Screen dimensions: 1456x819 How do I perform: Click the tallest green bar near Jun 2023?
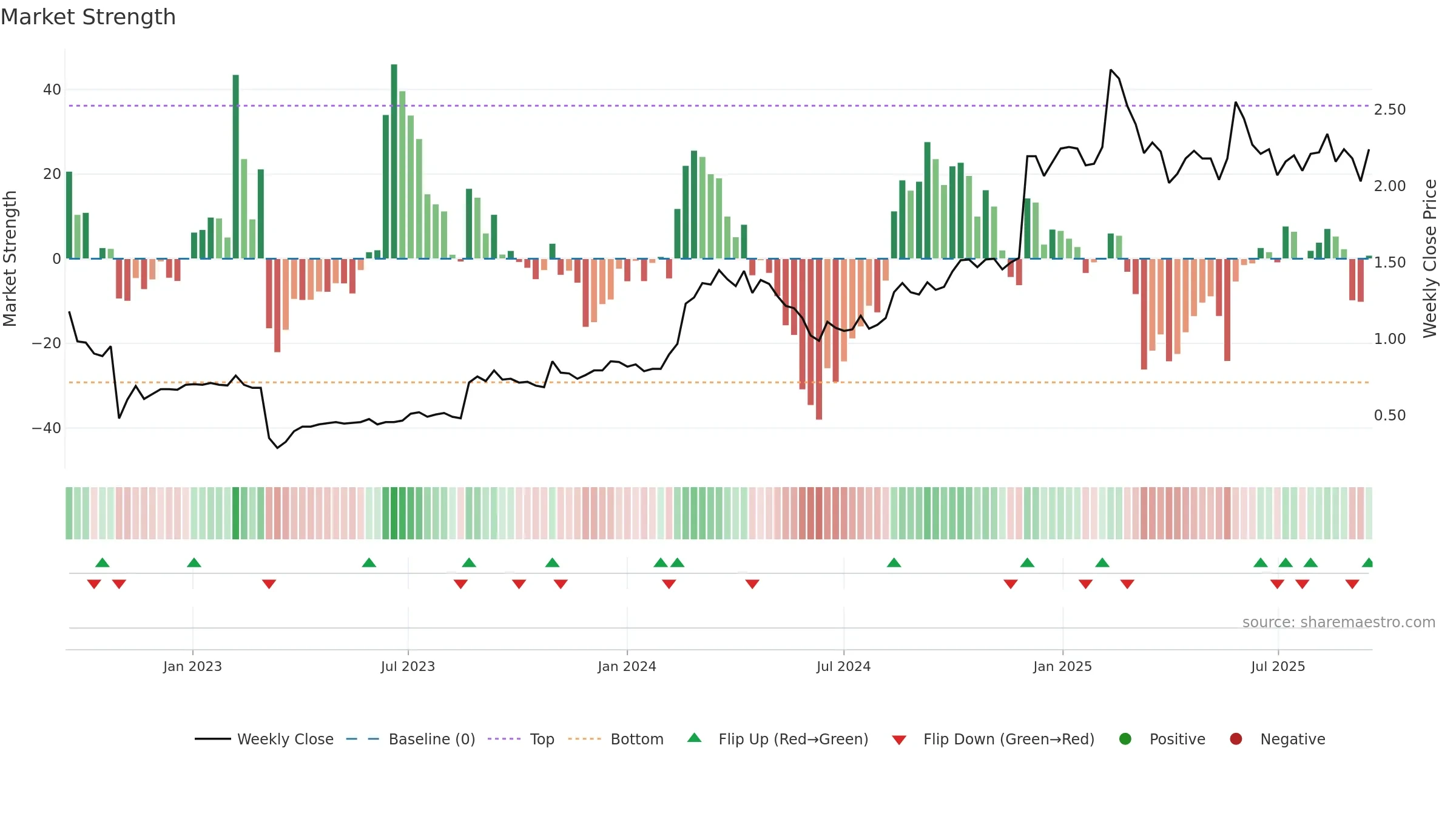(x=394, y=161)
